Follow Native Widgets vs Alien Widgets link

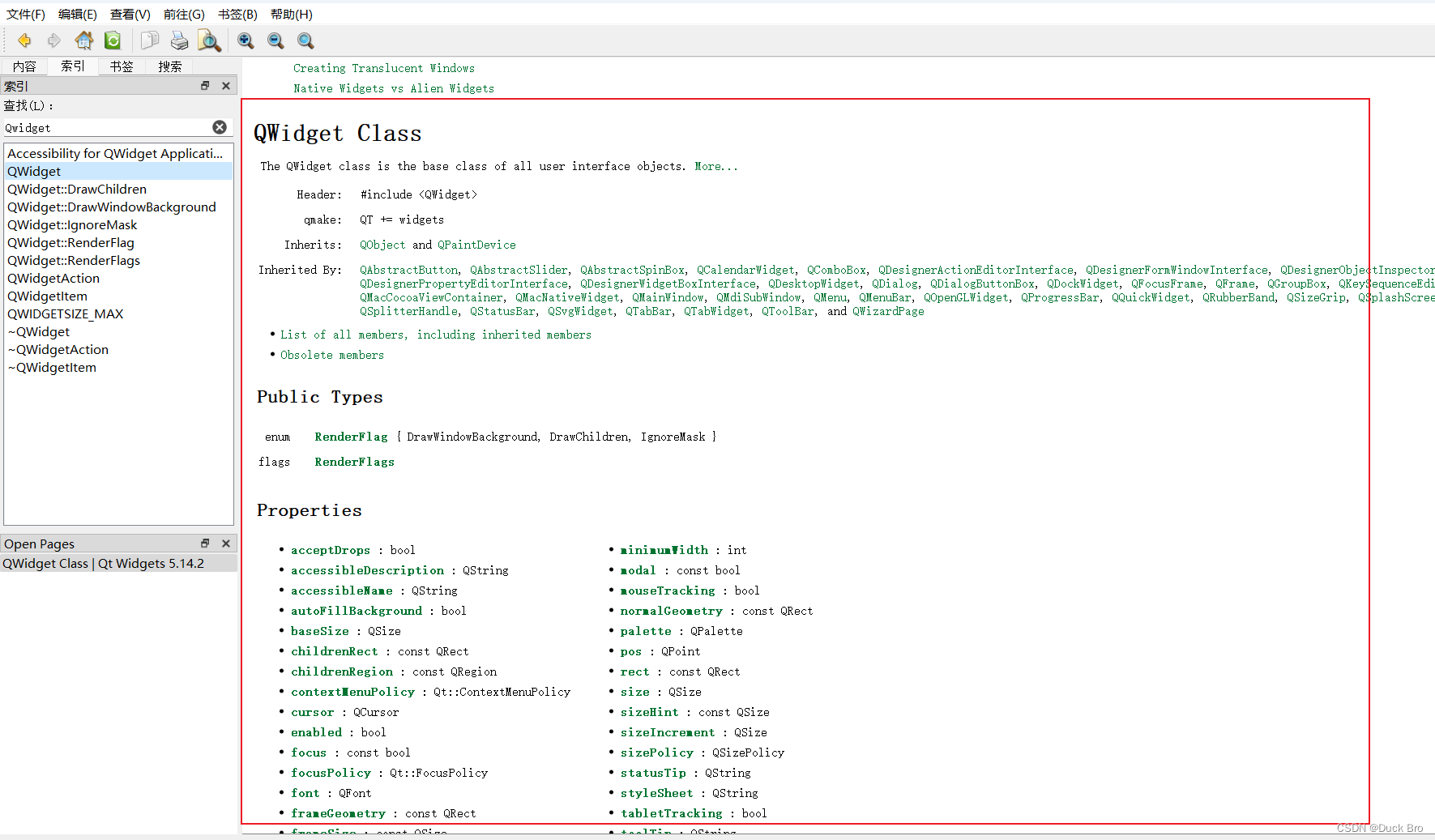pyautogui.click(x=394, y=88)
